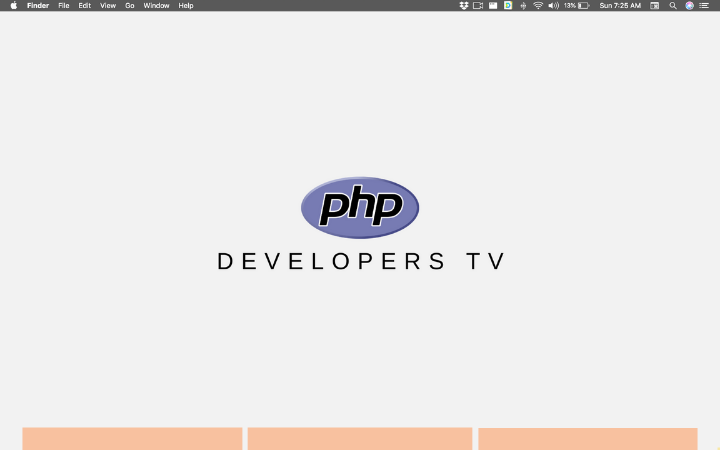The image size is (720, 450).
Task: Open the Dropbox menu bar icon
Action: (463, 6)
